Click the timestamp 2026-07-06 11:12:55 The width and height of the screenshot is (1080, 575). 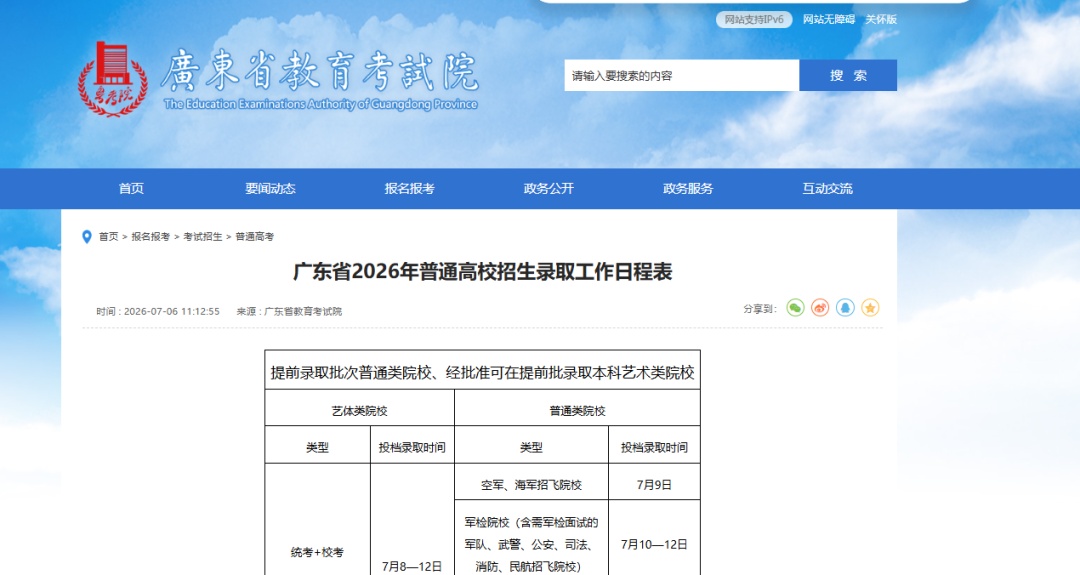[172, 311]
